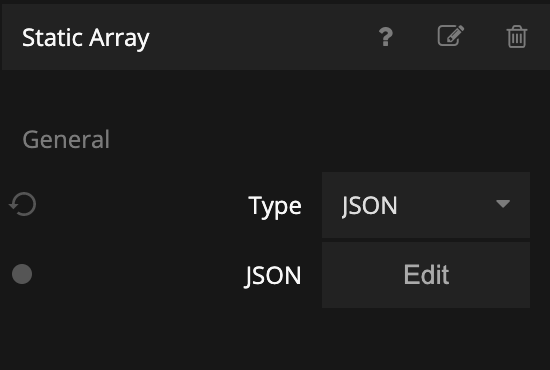The image size is (550, 370).
Task: Revert Type to default with the undo arrow
Action: click(22, 204)
